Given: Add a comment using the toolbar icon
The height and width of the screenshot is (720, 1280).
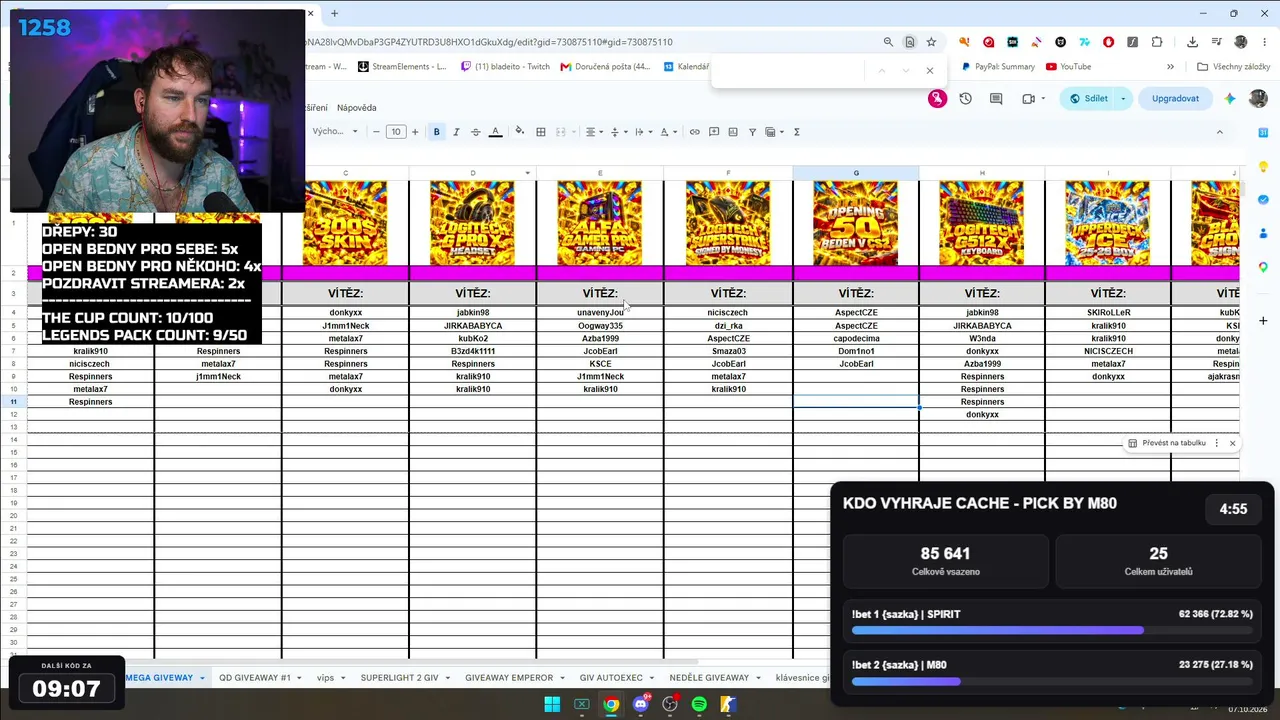Looking at the screenshot, I should click(x=714, y=132).
